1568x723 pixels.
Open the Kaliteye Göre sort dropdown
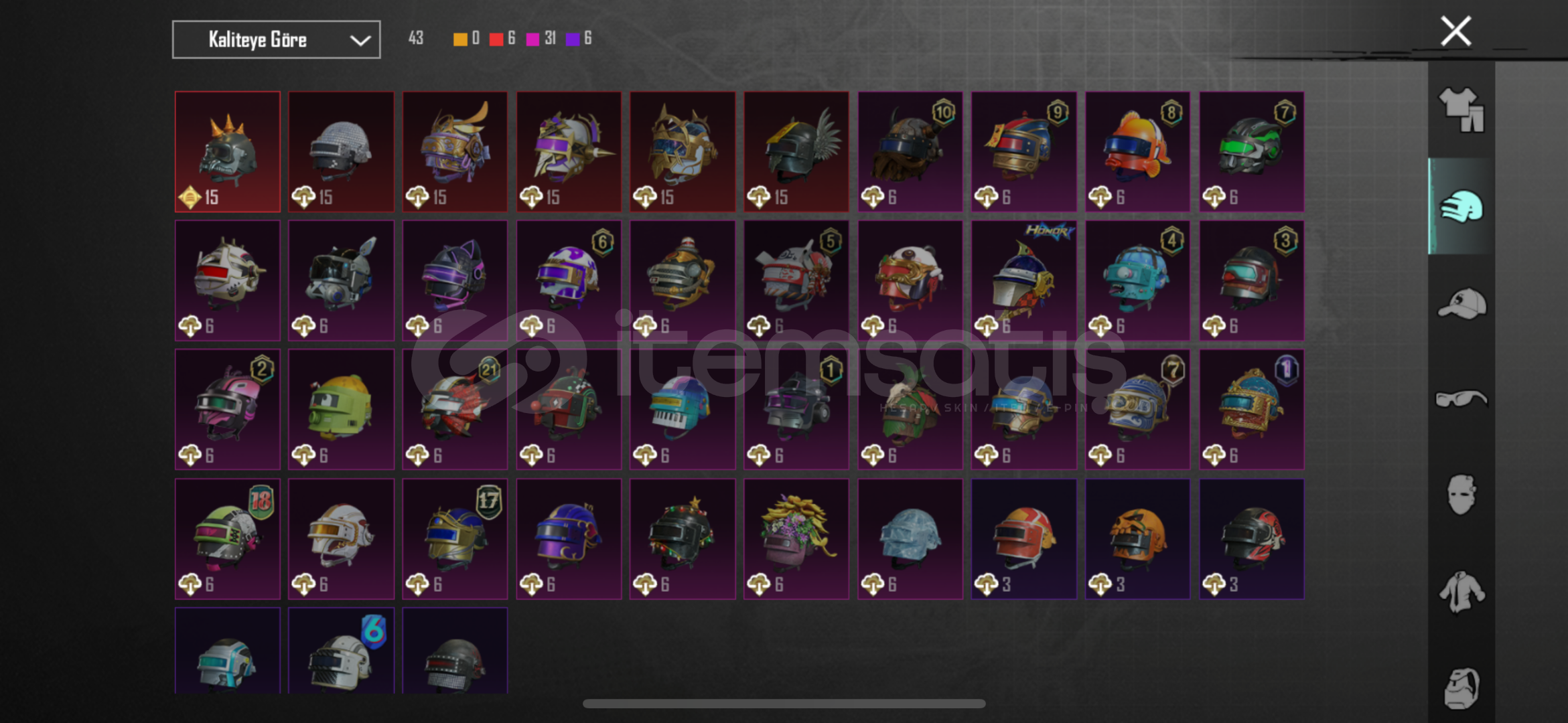pos(276,39)
